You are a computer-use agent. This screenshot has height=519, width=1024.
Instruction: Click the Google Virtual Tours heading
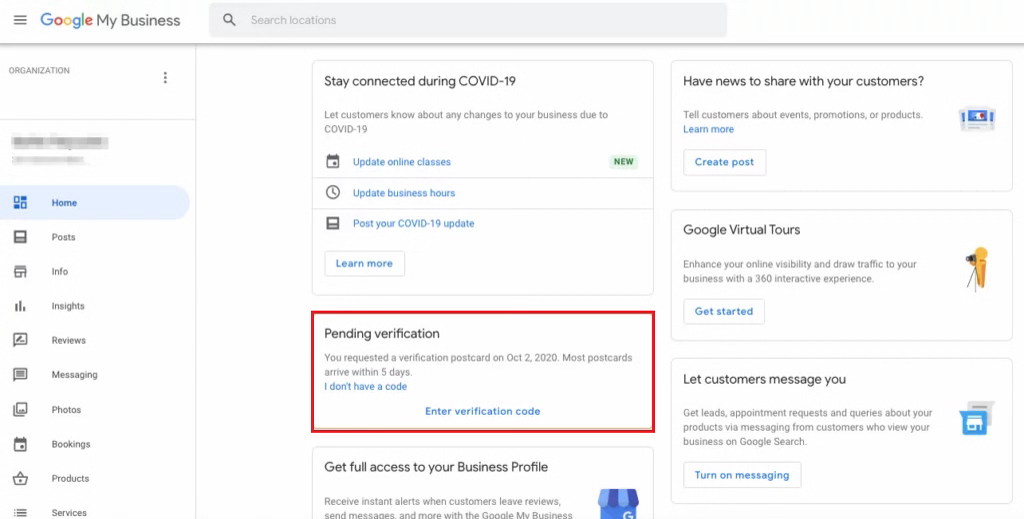(742, 230)
